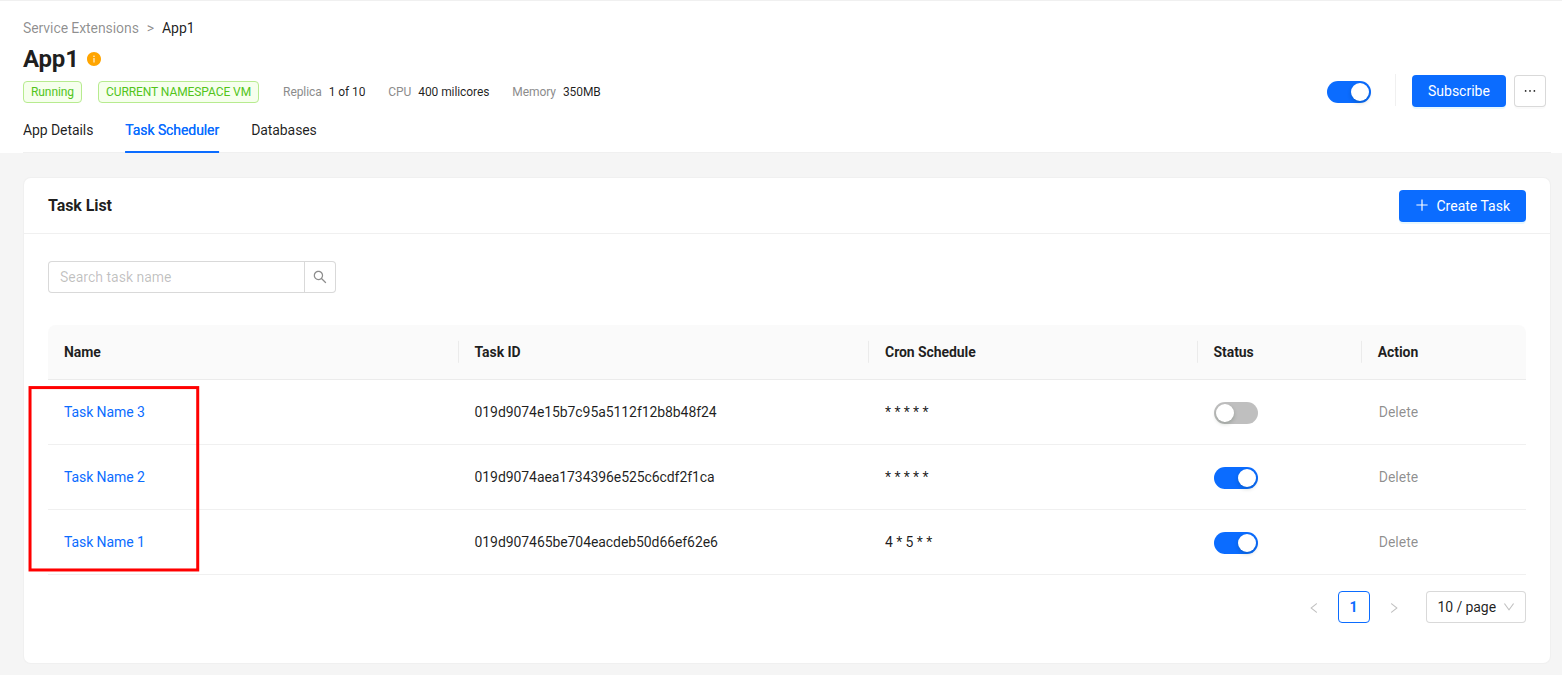Disable the Task Name 1 status switch
This screenshot has height=675, width=1562.
click(x=1235, y=543)
